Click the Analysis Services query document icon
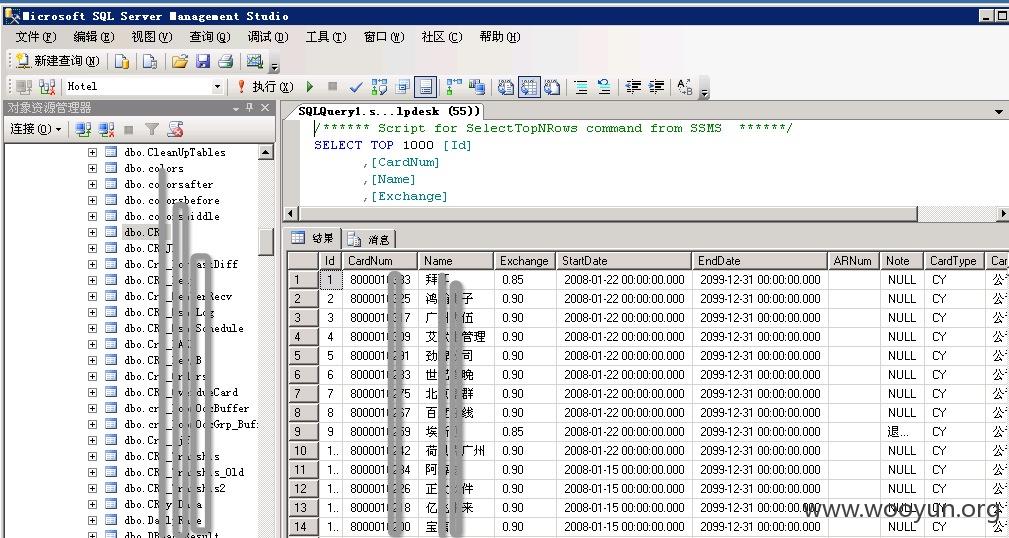Image resolution: width=1009 pixels, height=538 pixels. coord(150,61)
